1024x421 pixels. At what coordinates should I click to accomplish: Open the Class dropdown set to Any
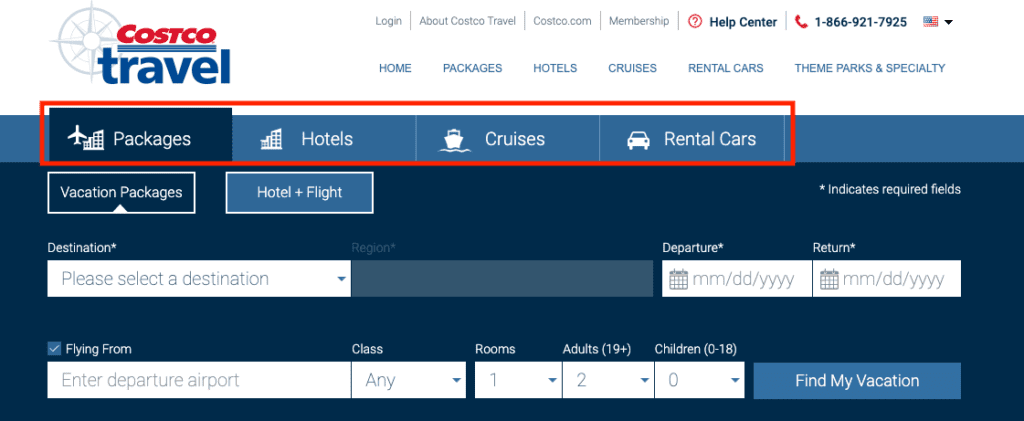409,380
